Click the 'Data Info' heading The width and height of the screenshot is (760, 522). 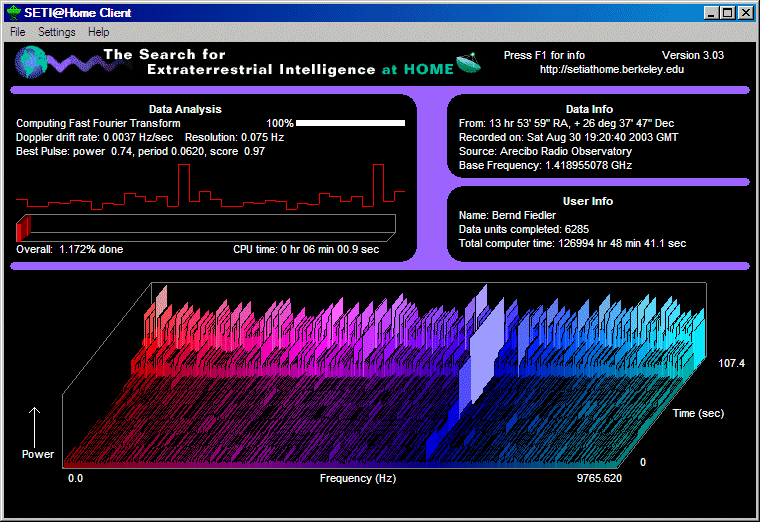pyautogui.click(x=589, y=110)
